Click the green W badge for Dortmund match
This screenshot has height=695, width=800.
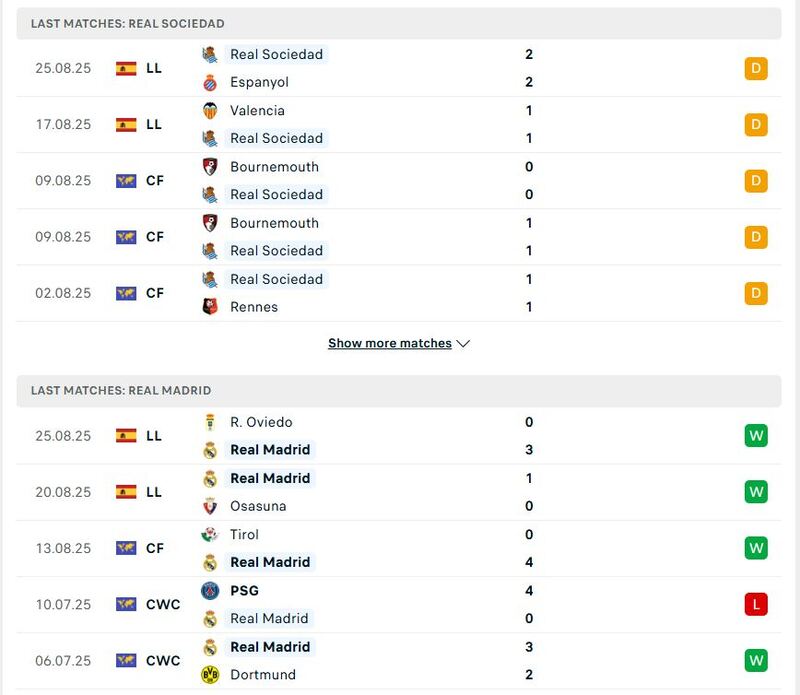click(x=756, y=660)
